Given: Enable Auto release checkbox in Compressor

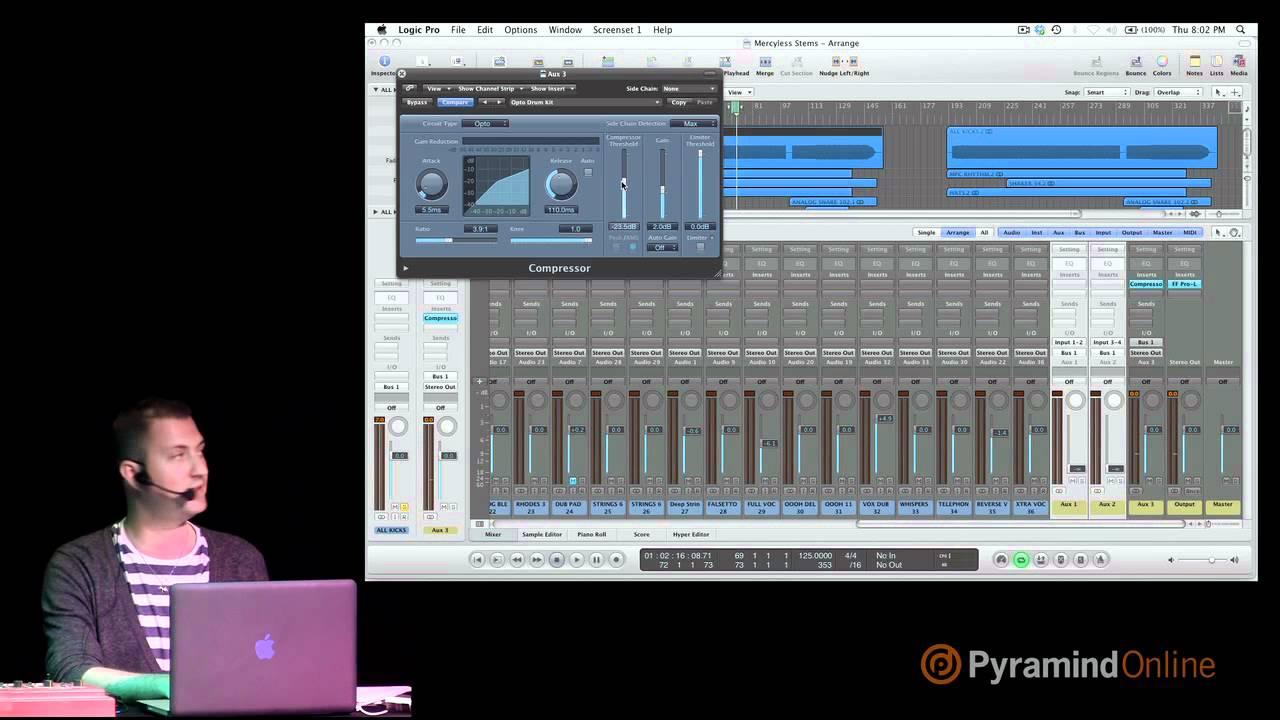Looking at the screenshot, I should coord(588,172).
